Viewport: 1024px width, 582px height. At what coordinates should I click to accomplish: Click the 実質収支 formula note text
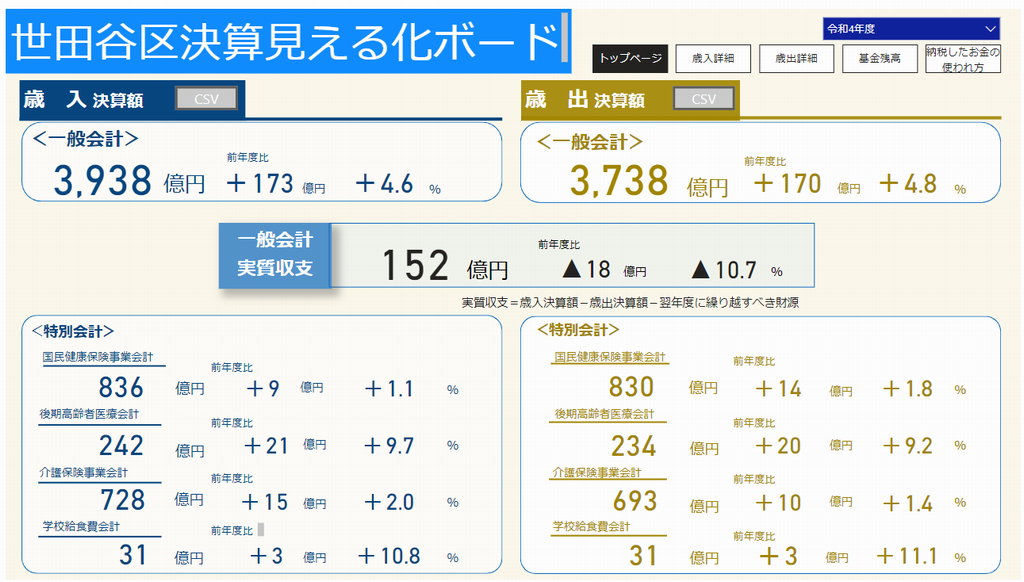[x=630, y=302]
